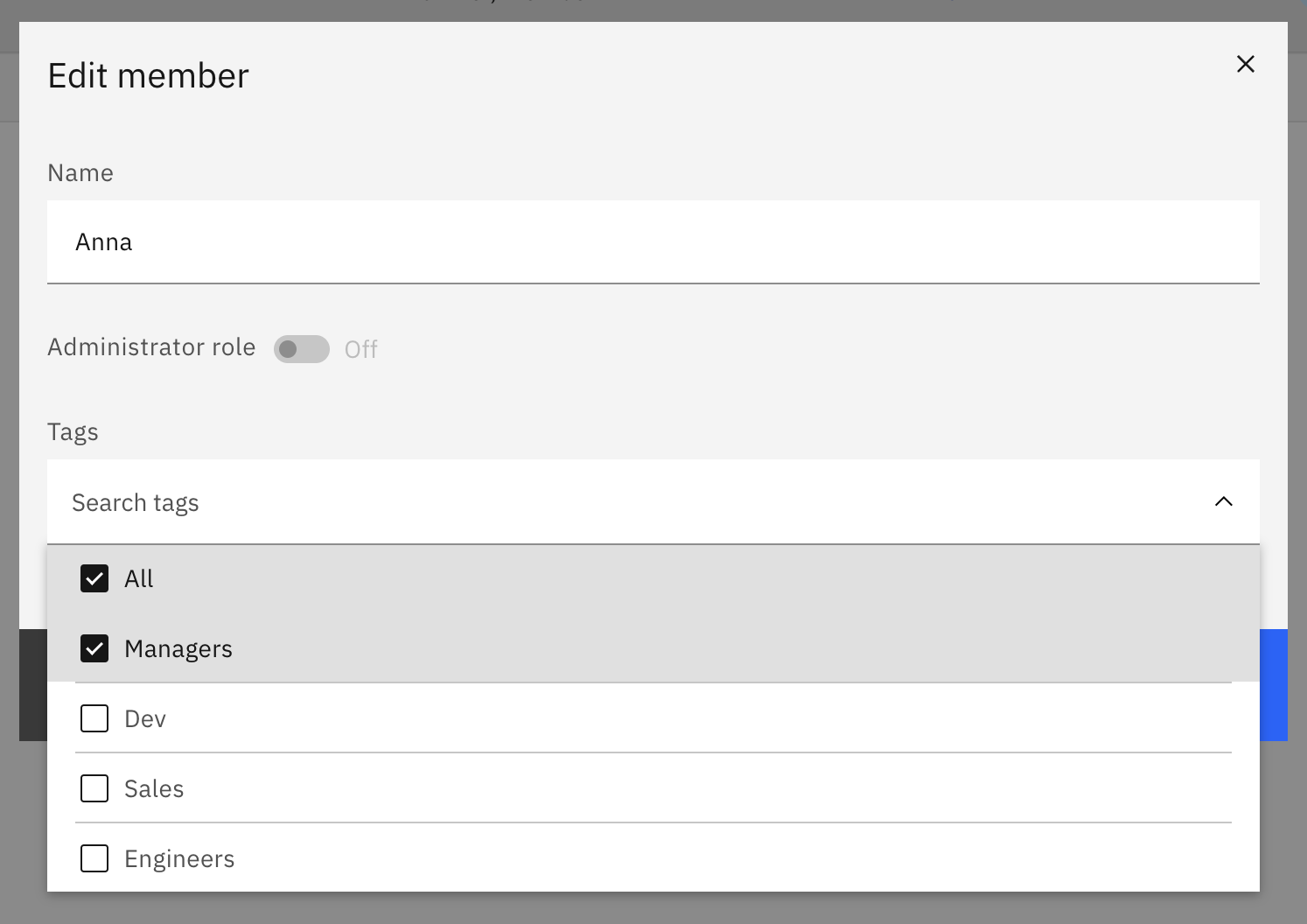This screenshot has height=924, width=1307.
Task: Check the Dev tag checkbox
Action: pyautogui.click(x=94, y=717)
